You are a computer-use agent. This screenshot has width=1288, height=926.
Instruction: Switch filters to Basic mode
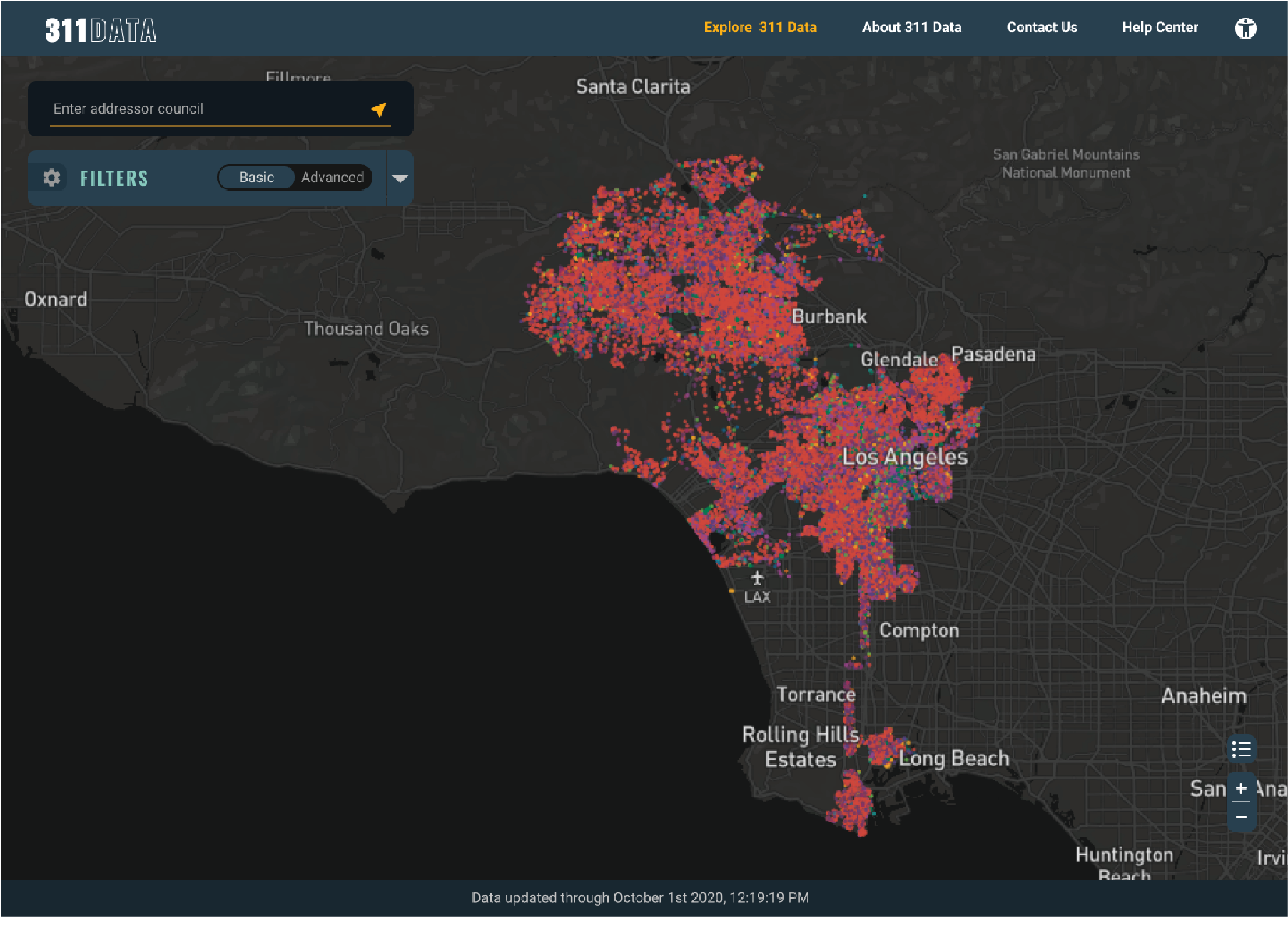pyautogui.click(x=256, y=177)
